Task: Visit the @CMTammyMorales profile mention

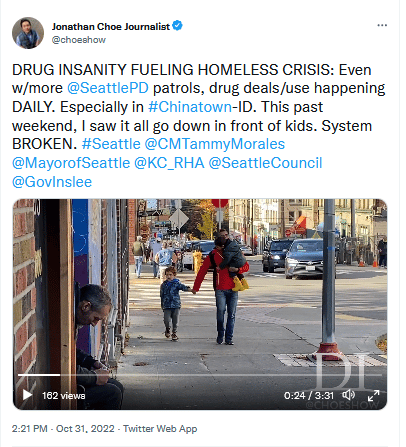Action: click(215, 144)
